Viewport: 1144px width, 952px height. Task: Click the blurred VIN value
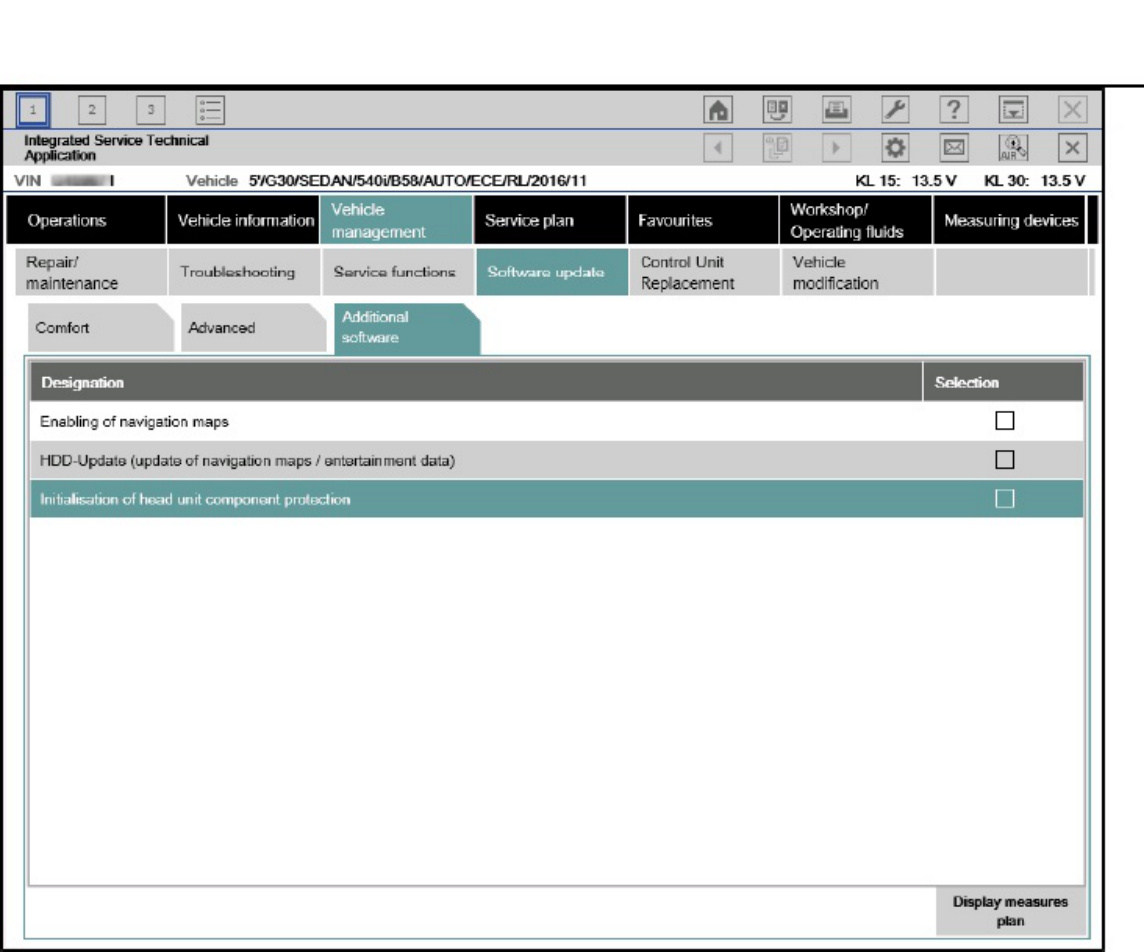(82, 181)
